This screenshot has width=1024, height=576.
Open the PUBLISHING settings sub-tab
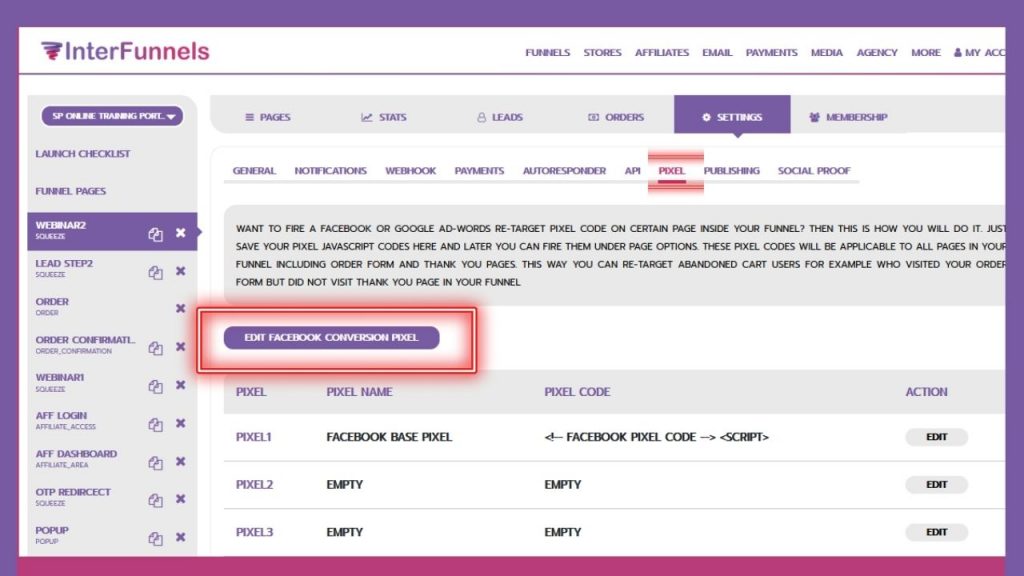tap(731, 170)
